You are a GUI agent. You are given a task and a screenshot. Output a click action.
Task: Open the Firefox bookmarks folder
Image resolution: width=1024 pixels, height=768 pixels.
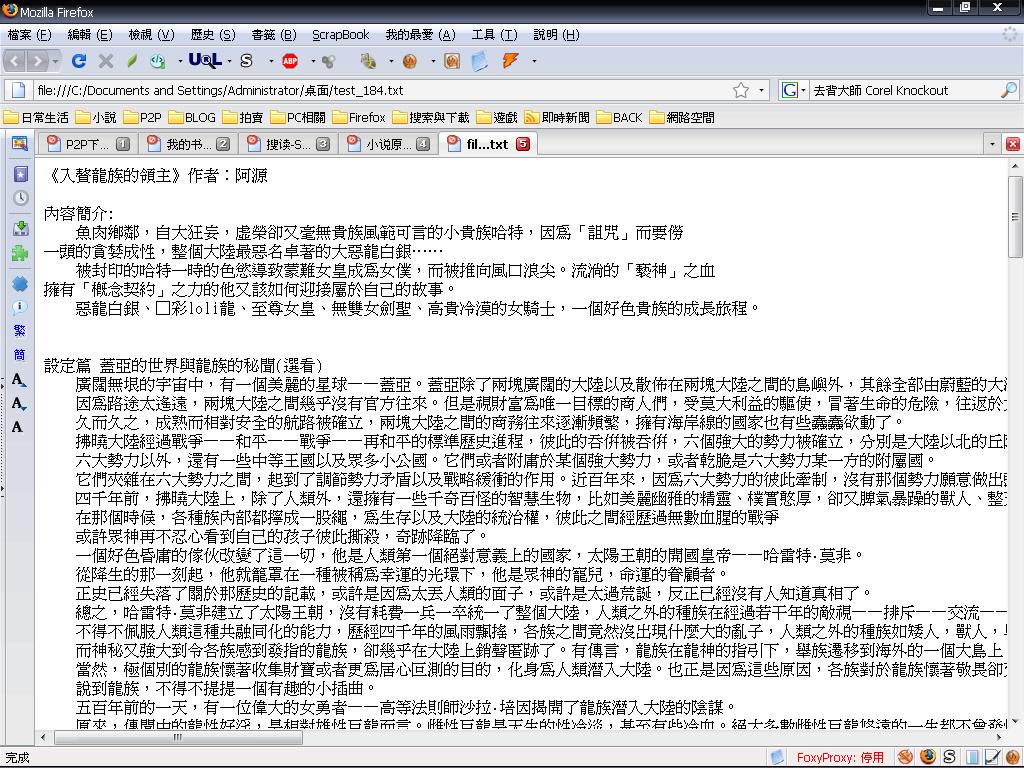358,117
